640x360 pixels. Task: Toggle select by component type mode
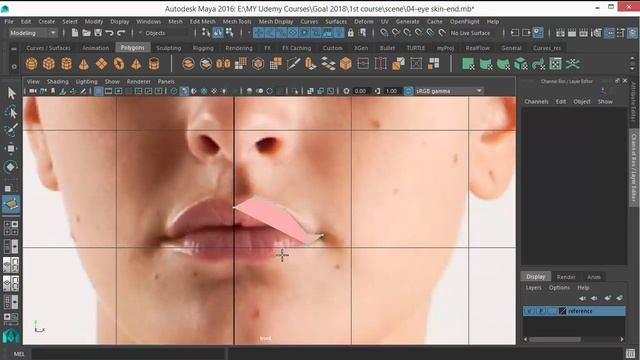[x=229, y=33]
